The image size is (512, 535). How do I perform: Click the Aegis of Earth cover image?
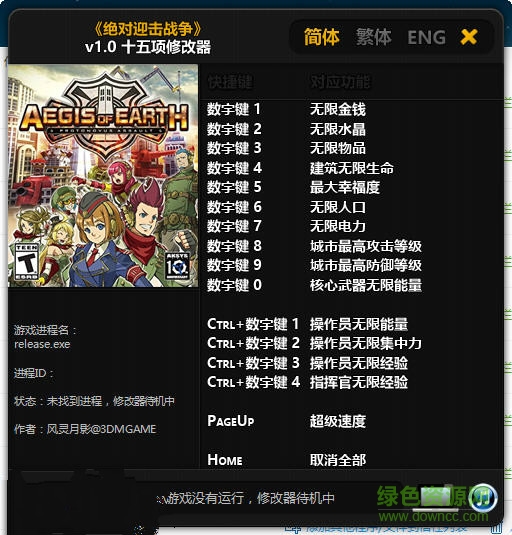[103, 176]
